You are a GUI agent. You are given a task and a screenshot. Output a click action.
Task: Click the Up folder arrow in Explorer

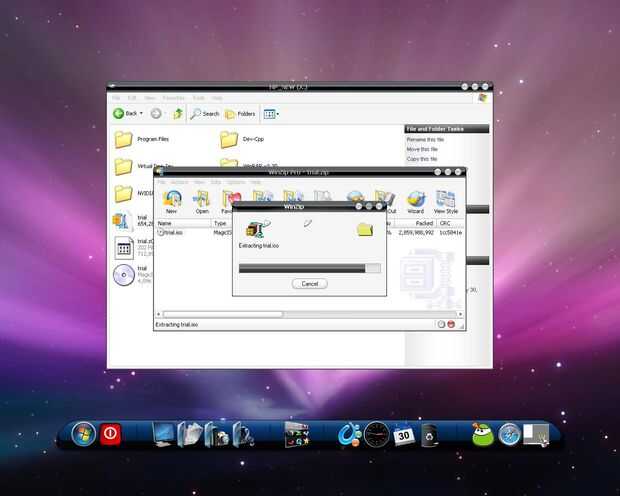(x=178, y=114)
